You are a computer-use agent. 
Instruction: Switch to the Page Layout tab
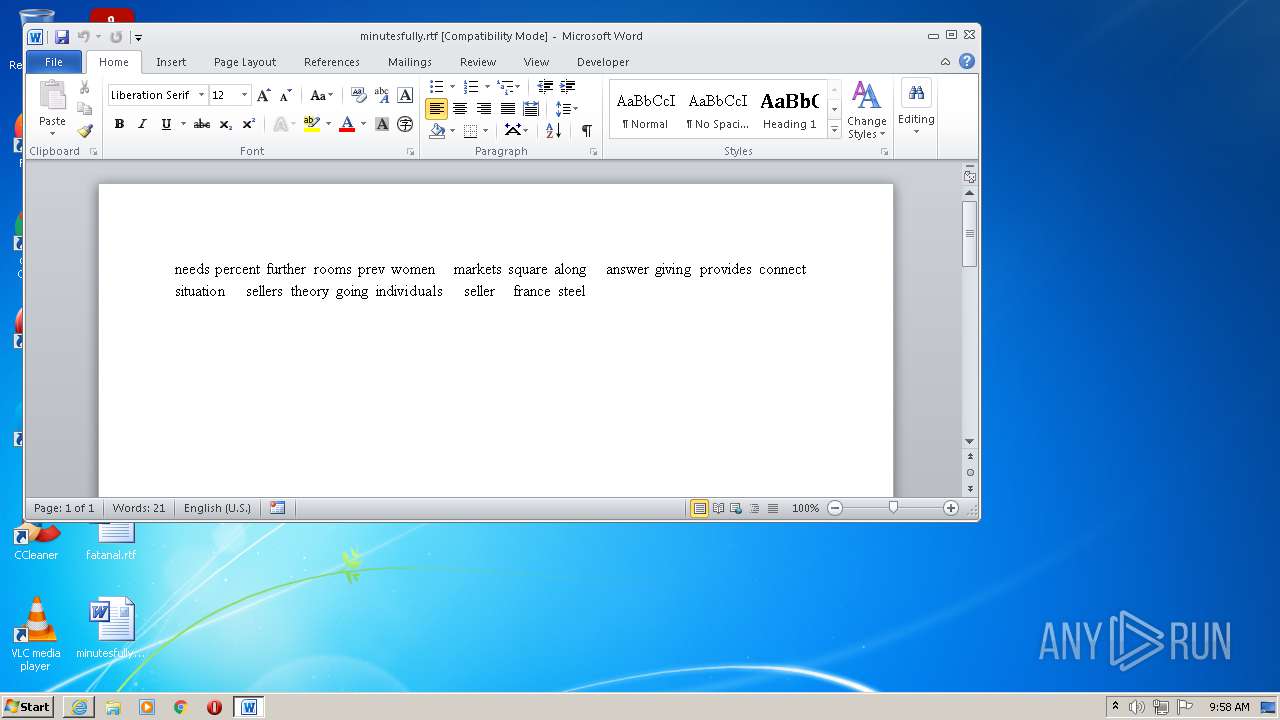click(245, 62)
